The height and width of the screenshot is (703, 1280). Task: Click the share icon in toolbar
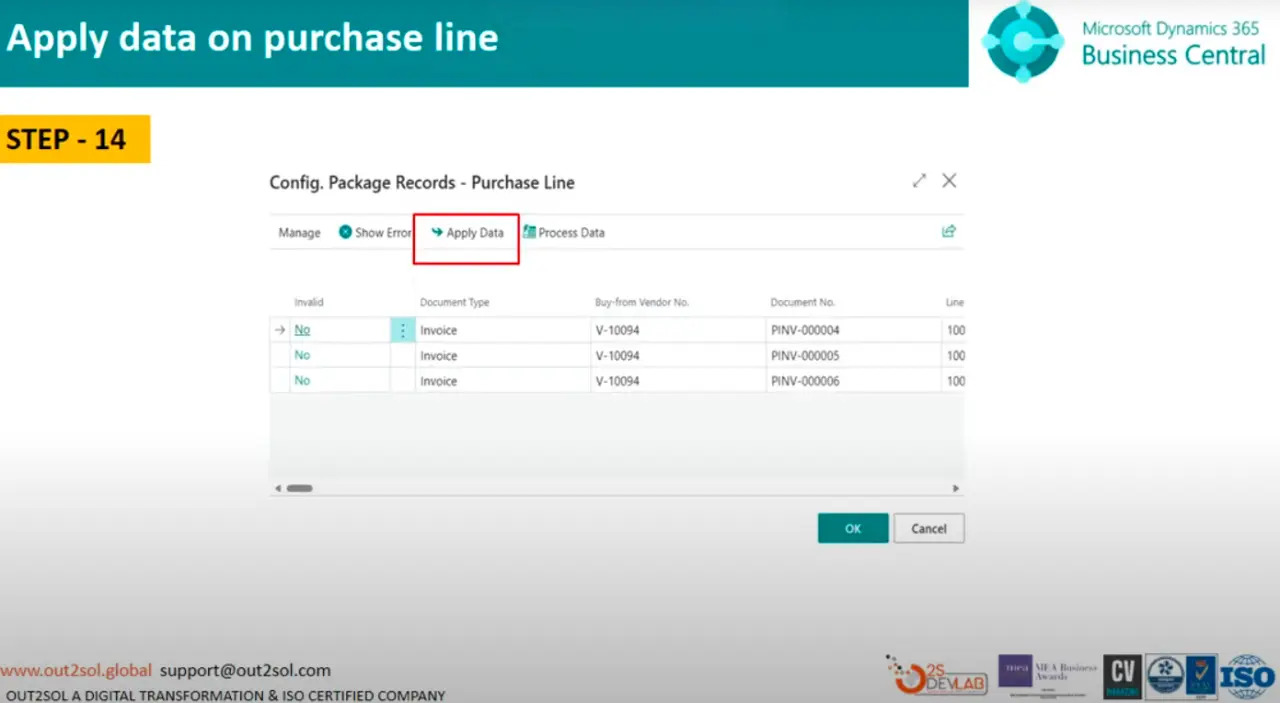pyautogui.click(x=948, y=231)
